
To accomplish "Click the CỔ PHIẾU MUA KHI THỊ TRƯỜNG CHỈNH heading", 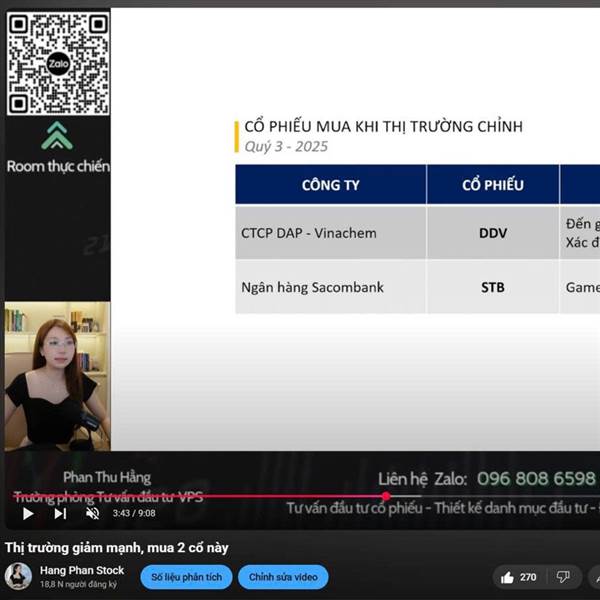I will [383, 126].
